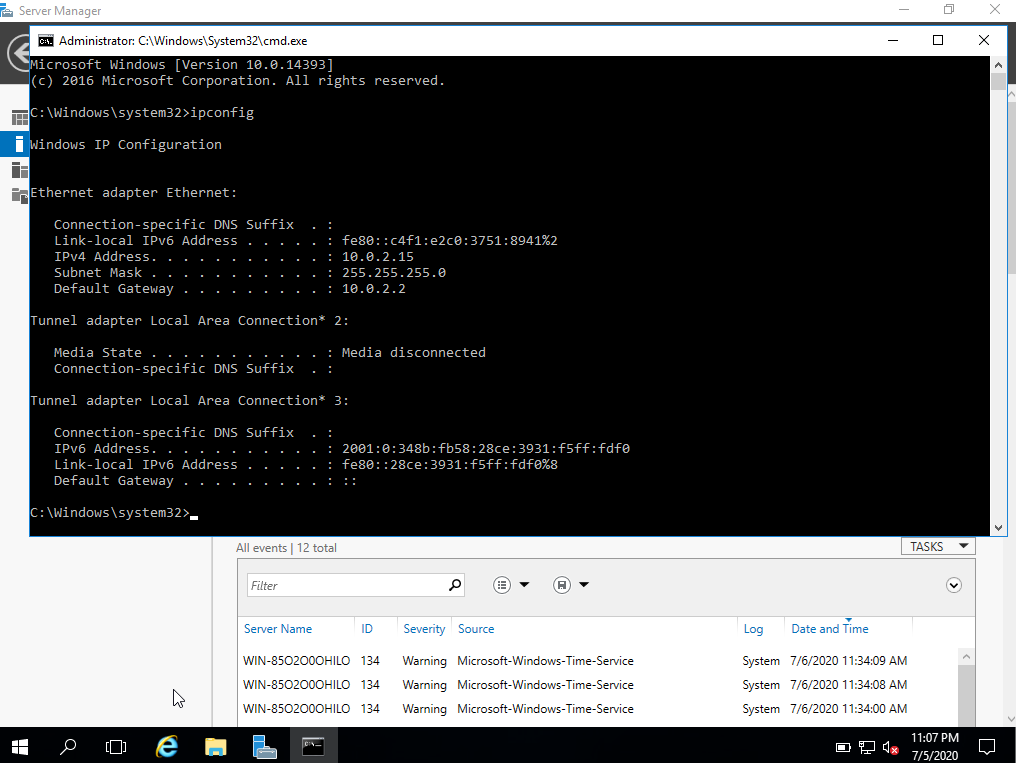Click the IPv4 address 10.0.2.15 text
The height and width of the screenshot is (763, 1016).
tap(378, 256)
